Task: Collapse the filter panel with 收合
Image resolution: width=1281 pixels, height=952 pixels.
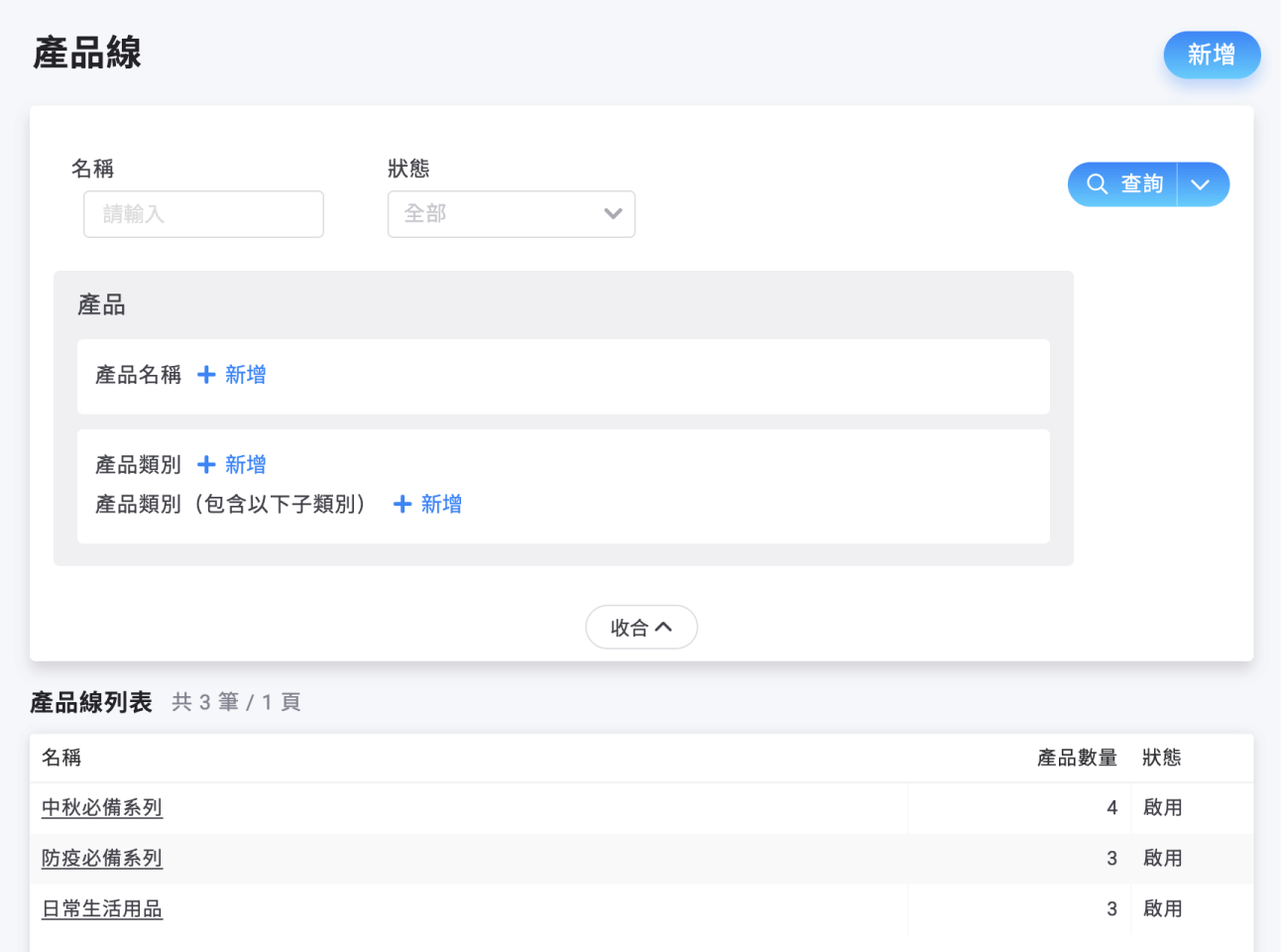Action: tap(640, 628)
